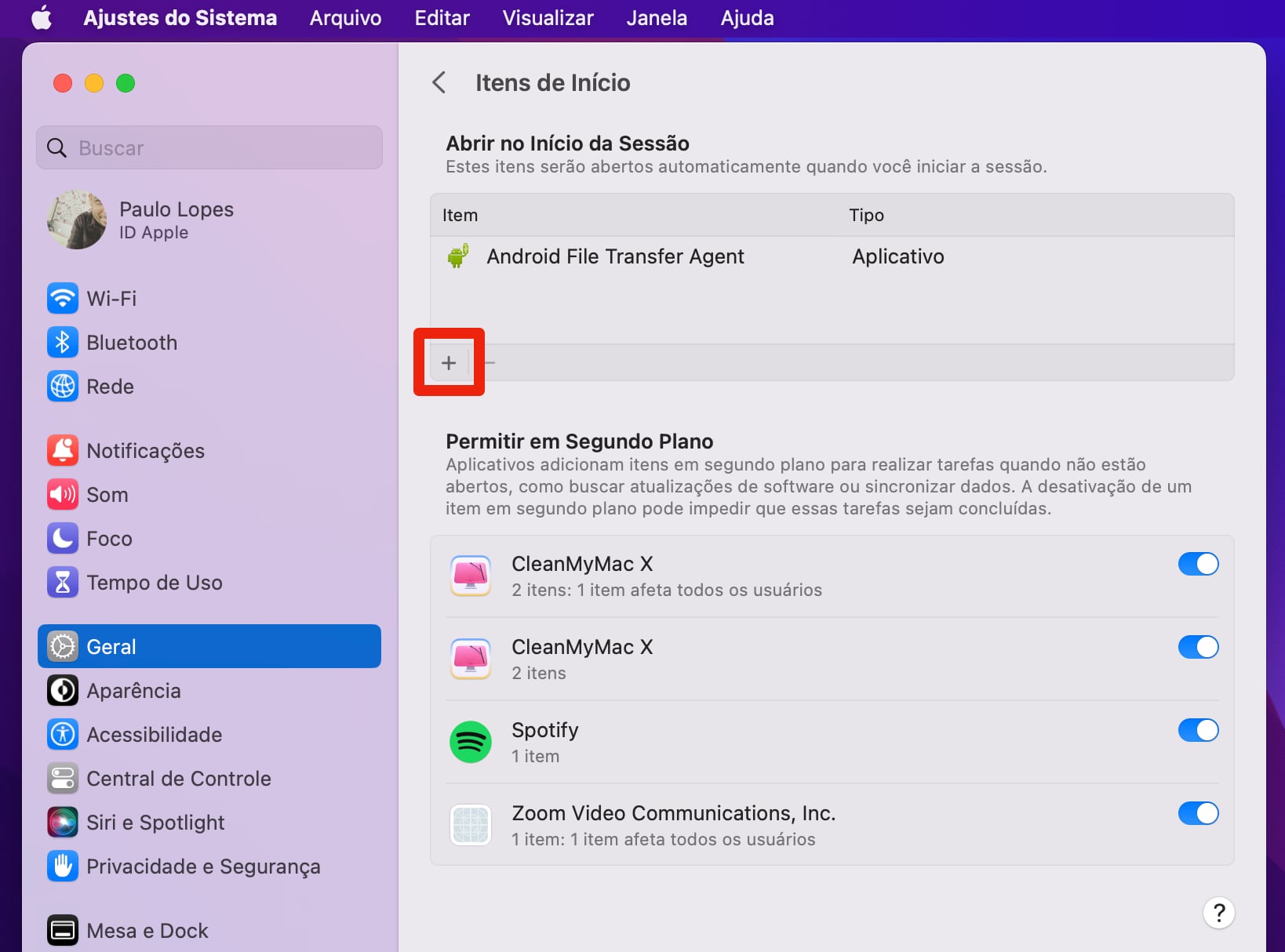The height and width of the screenshot is (952, 1285).
Task: Toggle the first CleanMyMac X switch
Action: (1198, 564)
